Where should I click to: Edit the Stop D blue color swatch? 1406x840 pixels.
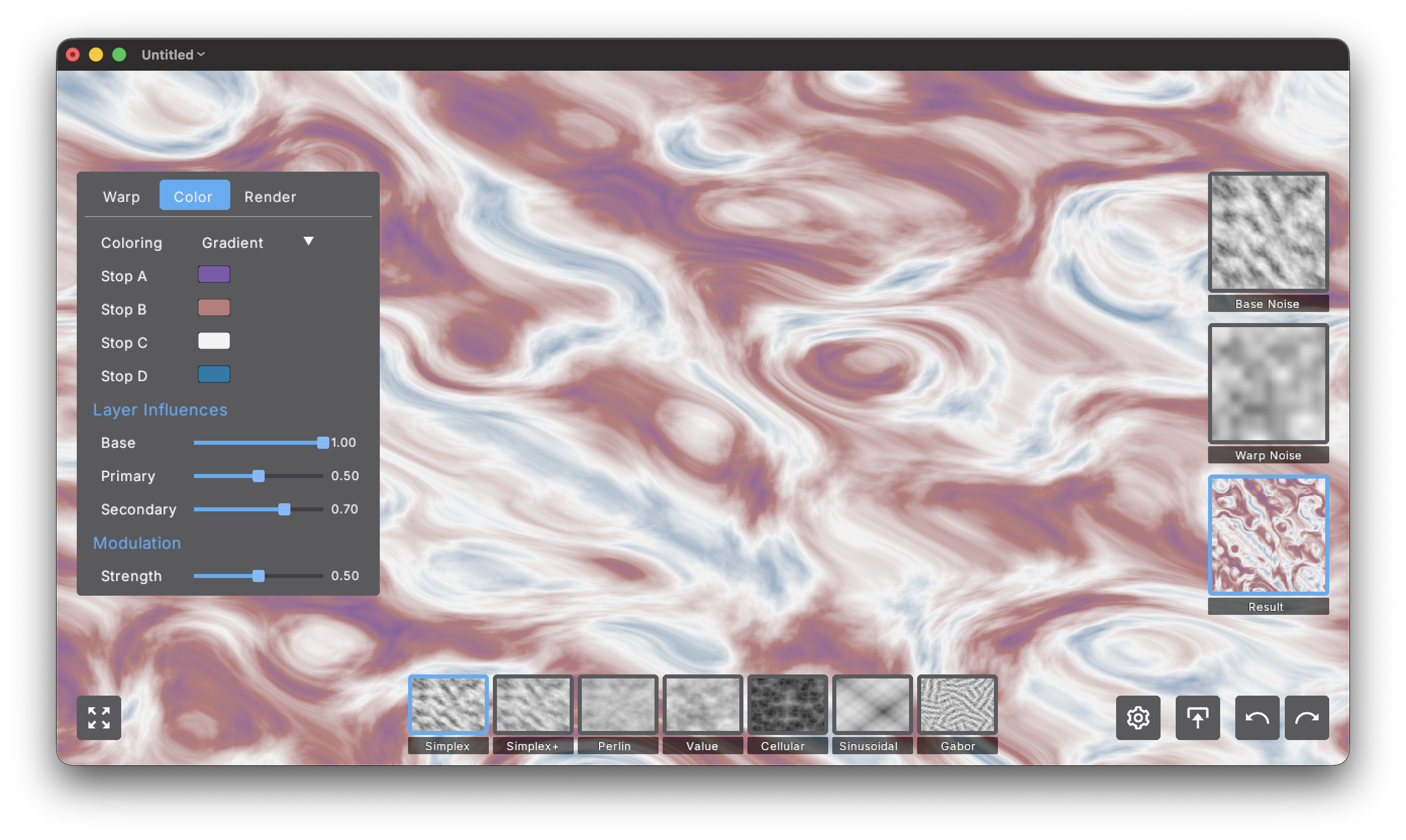[214, 374]
